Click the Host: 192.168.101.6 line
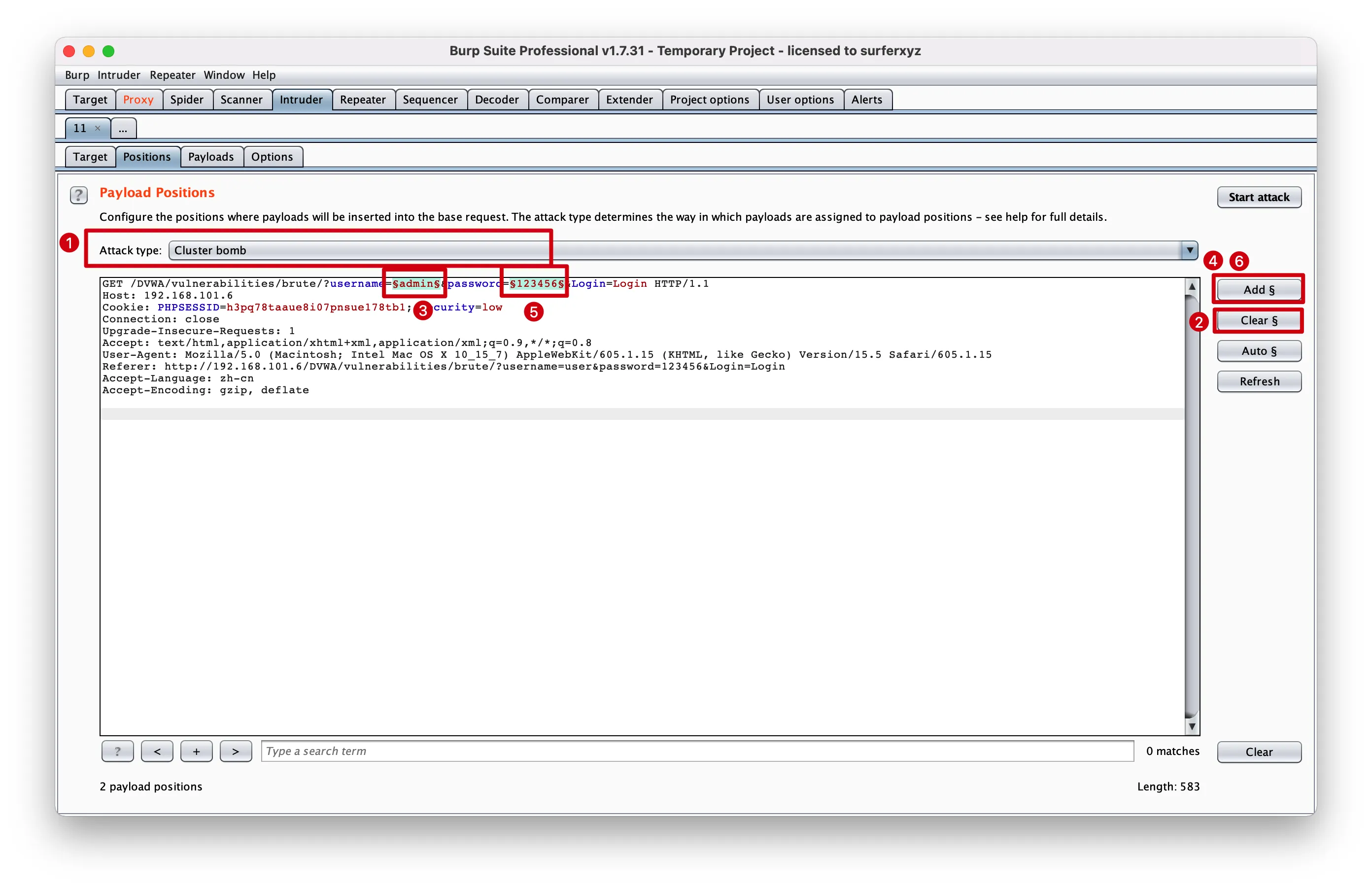This screenshot has width=1372, height=889. [168, 295]
